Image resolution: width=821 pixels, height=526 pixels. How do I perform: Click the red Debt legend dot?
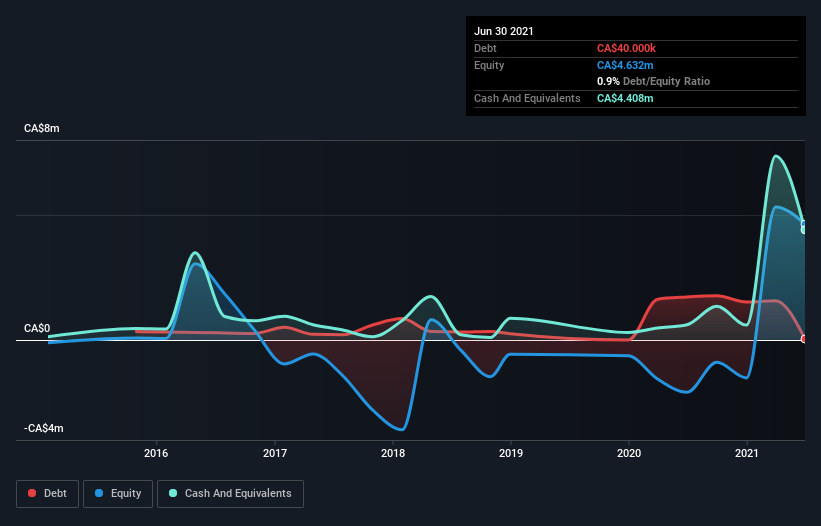(x=32, y=493)
